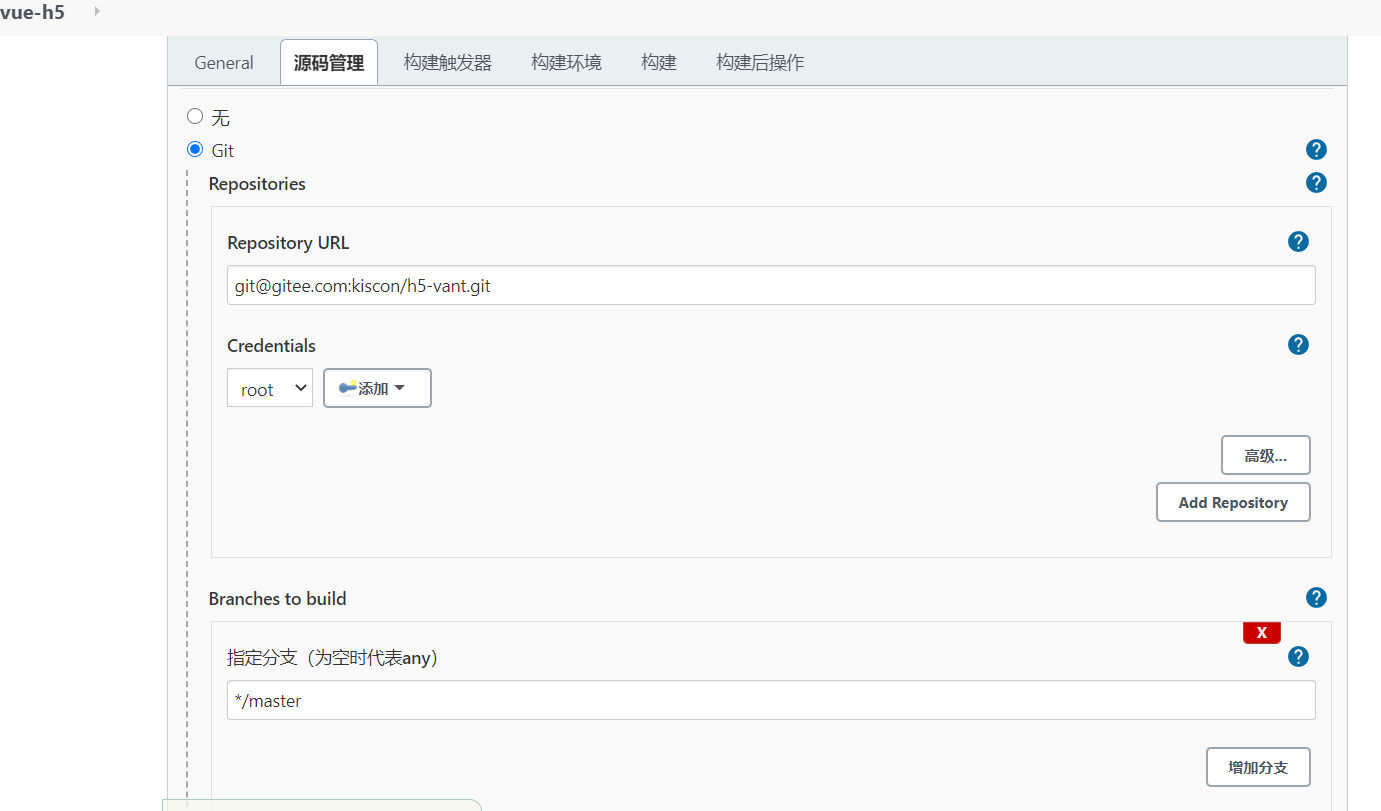Image resolution: width=1381 pixels, height=811 pixels.
Task: Delete branch with red X button
Action: (1262, 632)
